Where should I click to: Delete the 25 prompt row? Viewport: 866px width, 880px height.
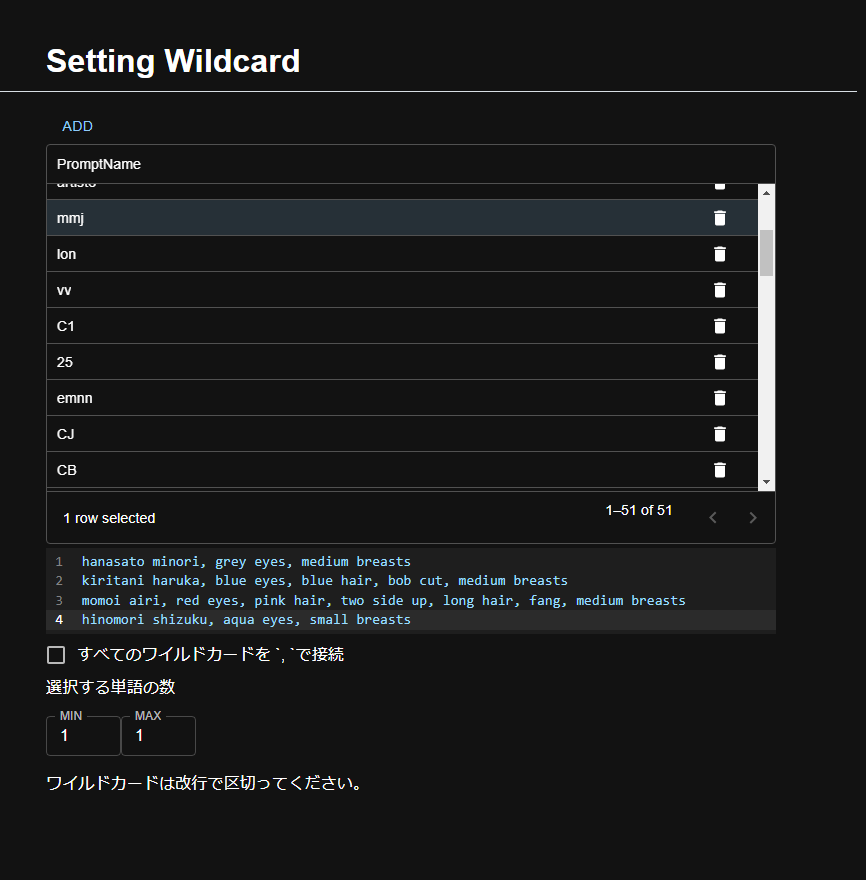pos(719,362)
